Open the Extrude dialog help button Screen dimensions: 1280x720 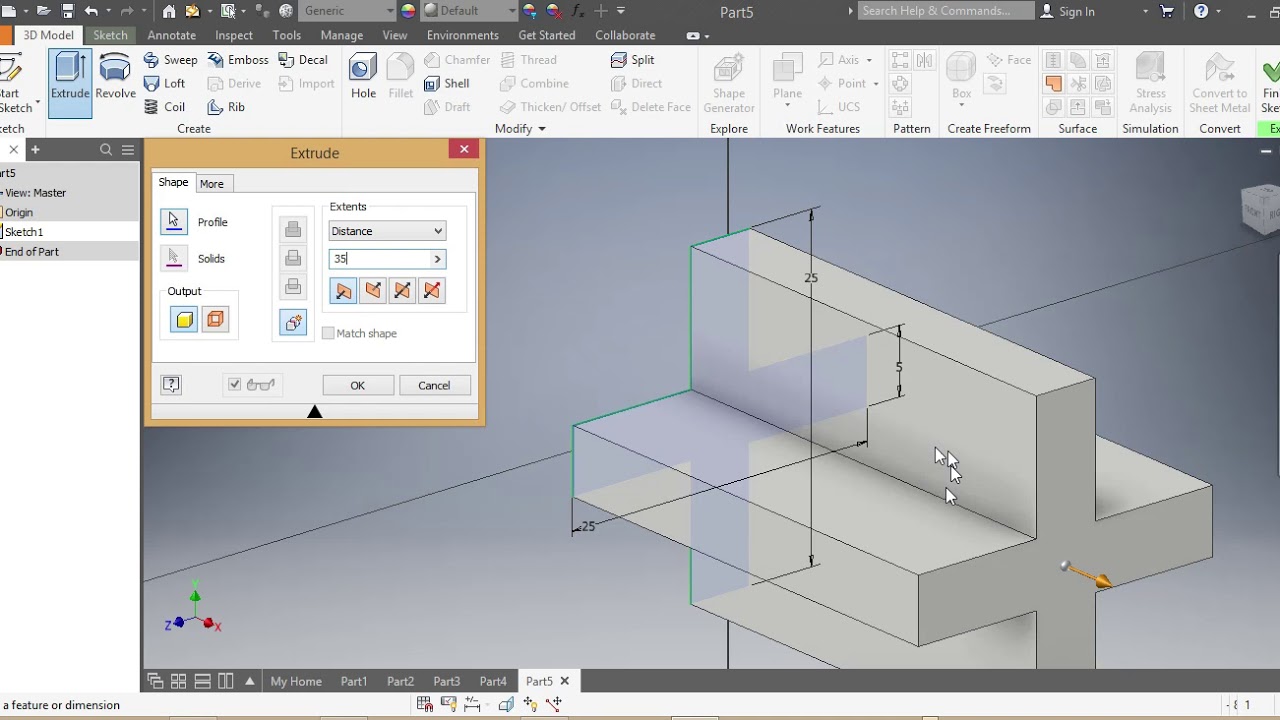(x=171, y=385)
